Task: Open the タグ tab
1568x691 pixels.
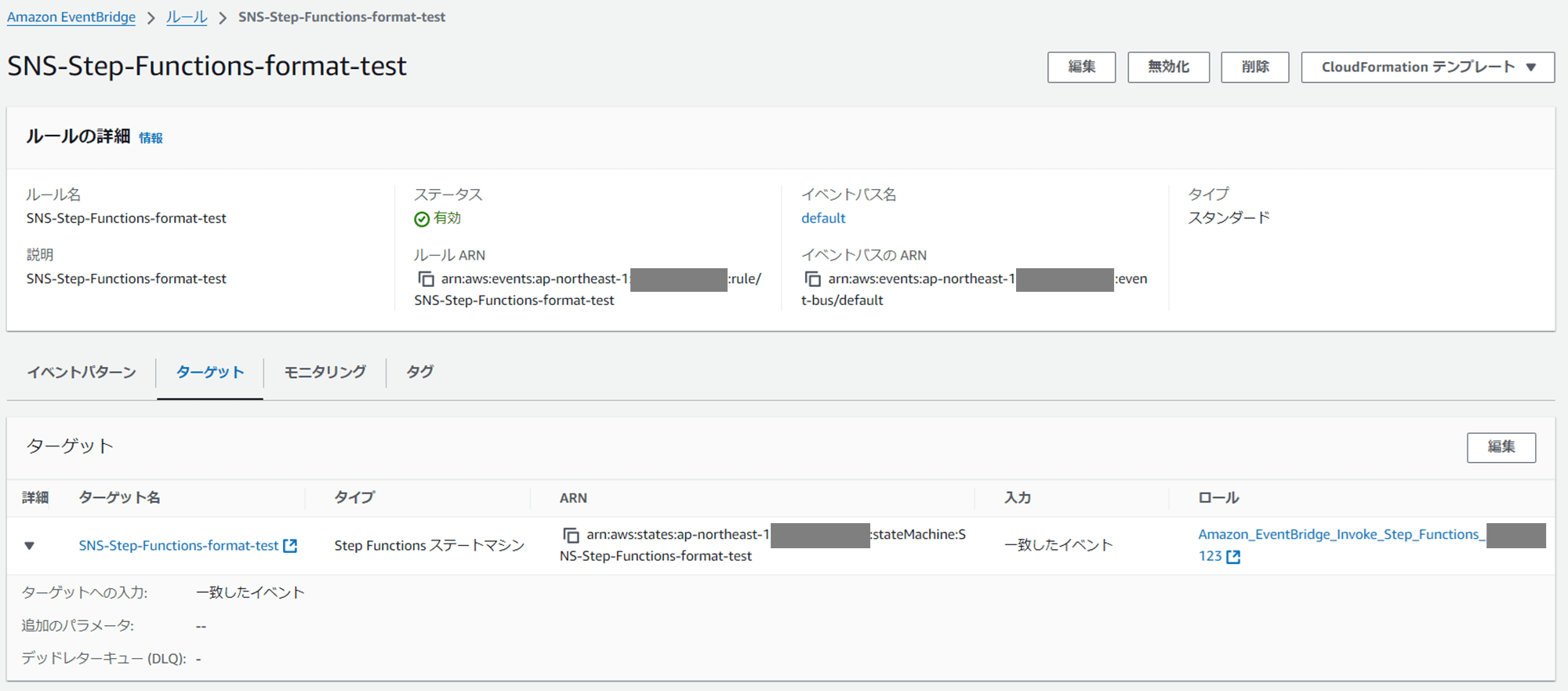Action: 420,372
